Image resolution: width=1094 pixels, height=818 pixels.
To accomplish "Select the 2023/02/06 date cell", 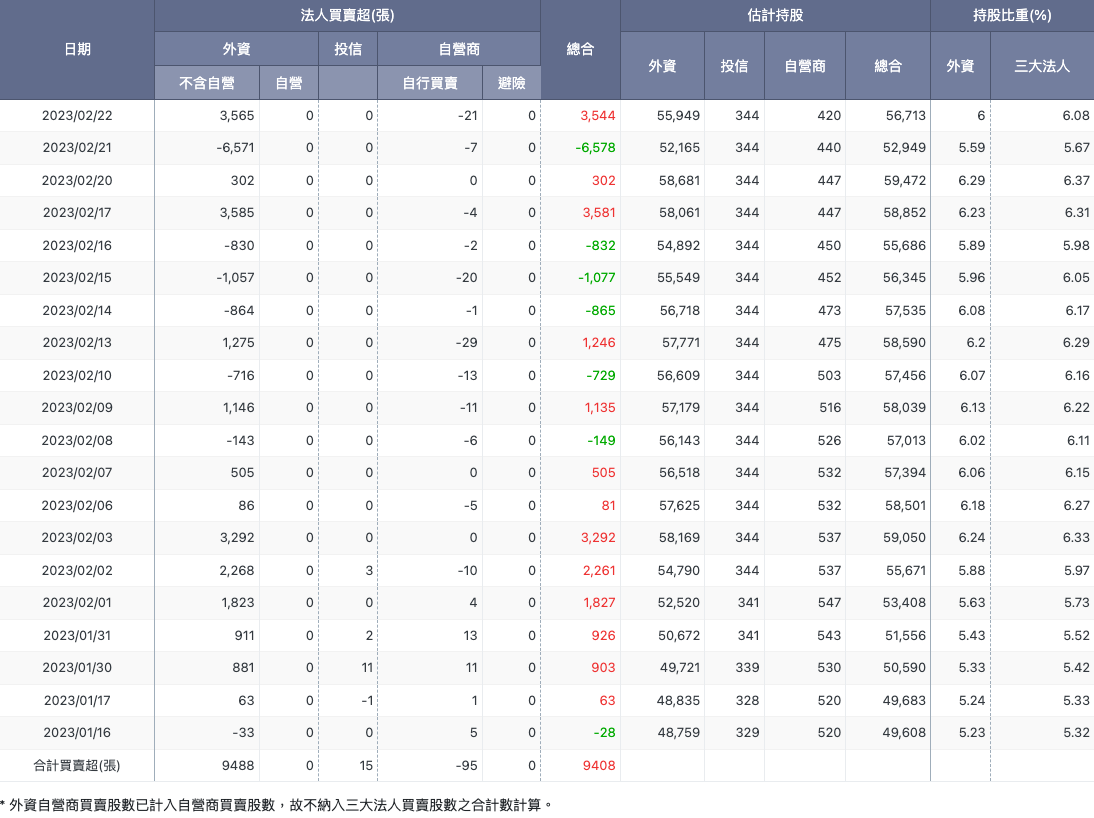I will (77, 505).
